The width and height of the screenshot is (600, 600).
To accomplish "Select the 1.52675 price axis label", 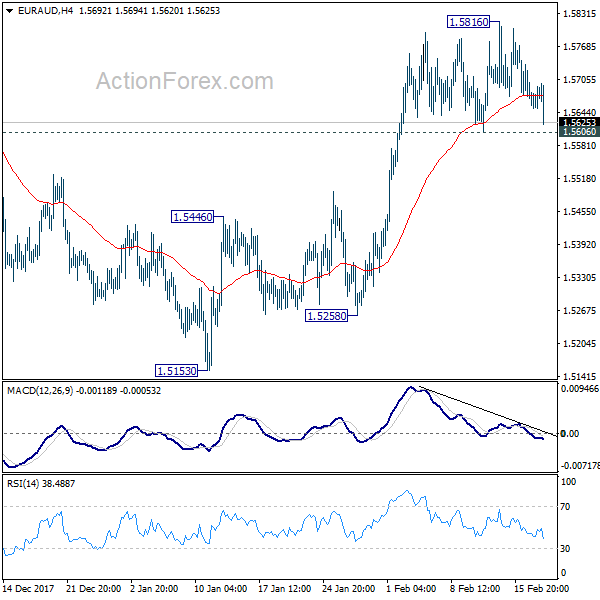I will [x=579, y=310].
